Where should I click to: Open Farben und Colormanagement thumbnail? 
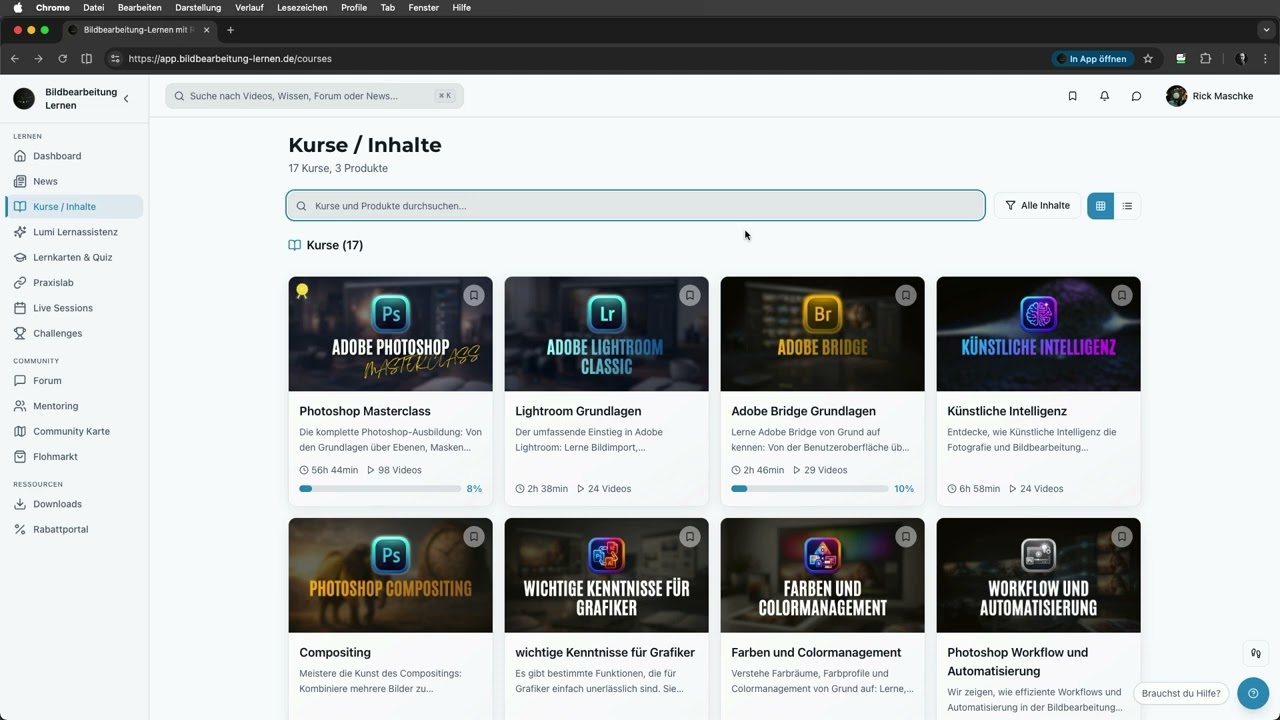[822, 575]
